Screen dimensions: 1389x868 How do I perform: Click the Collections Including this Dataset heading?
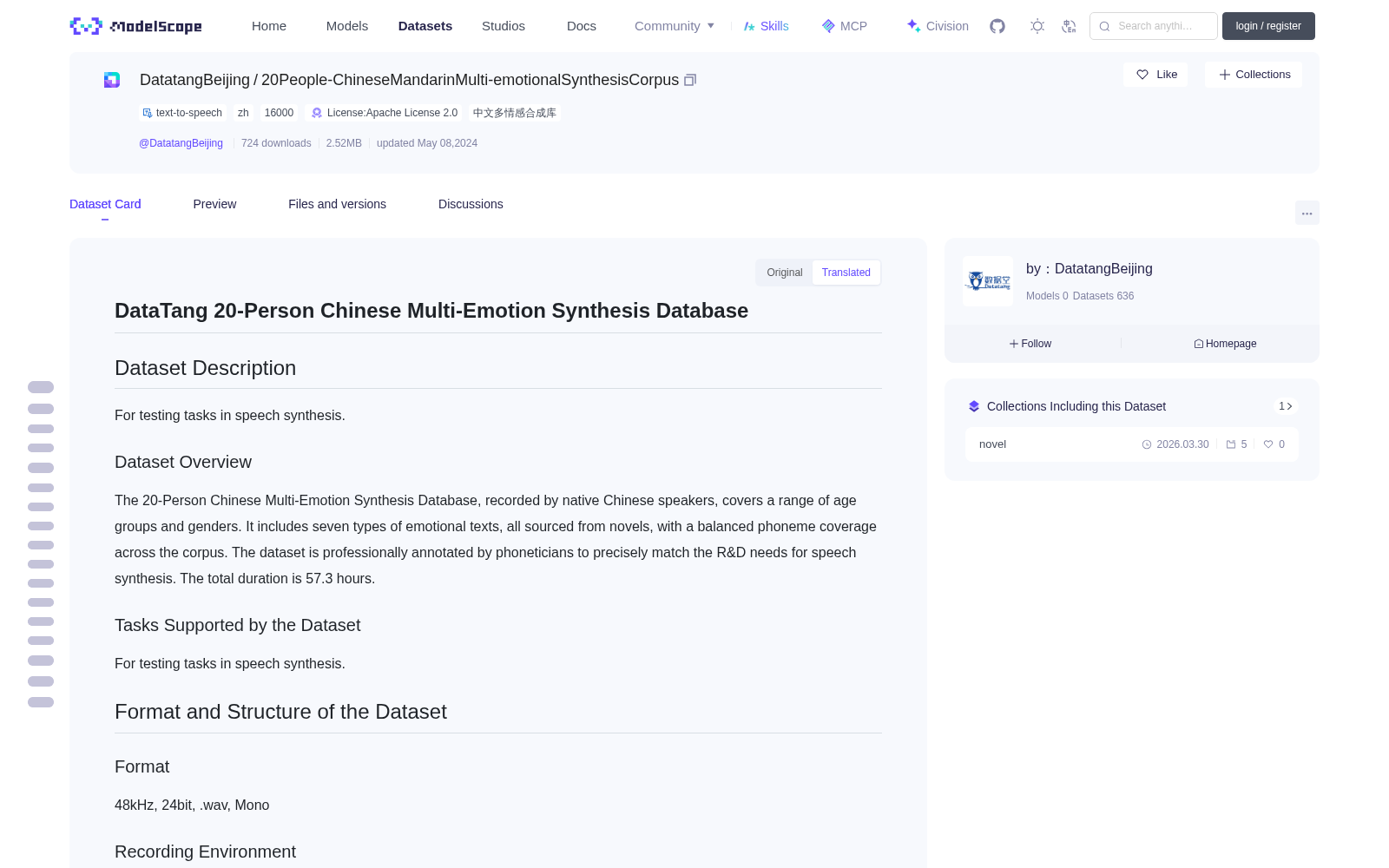1076,406
